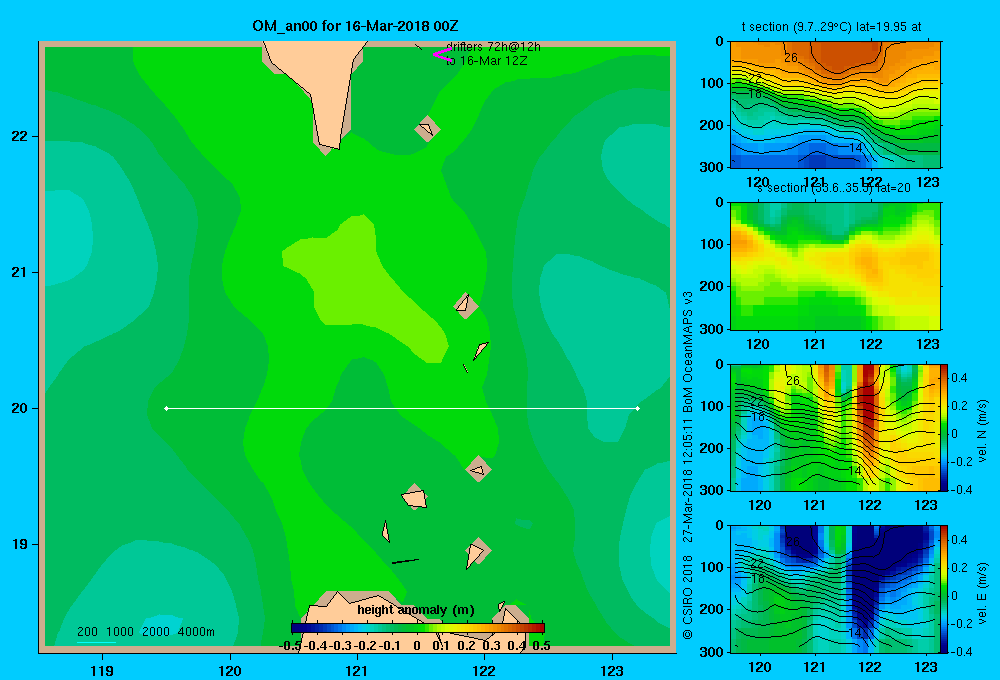Click longitude 123 below vel. E section

coord(926,667)
